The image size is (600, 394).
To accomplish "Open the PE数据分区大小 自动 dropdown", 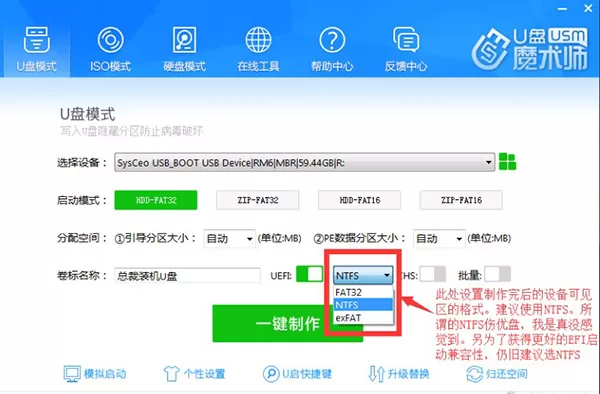I will tap(439, 239).
